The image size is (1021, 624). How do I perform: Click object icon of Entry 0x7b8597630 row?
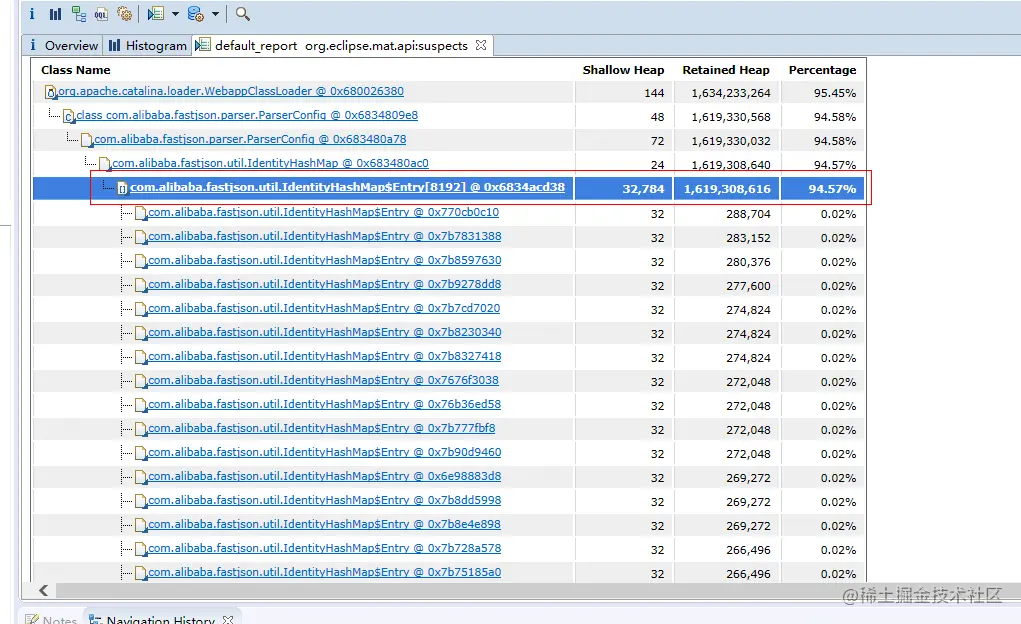coord(141,262)
